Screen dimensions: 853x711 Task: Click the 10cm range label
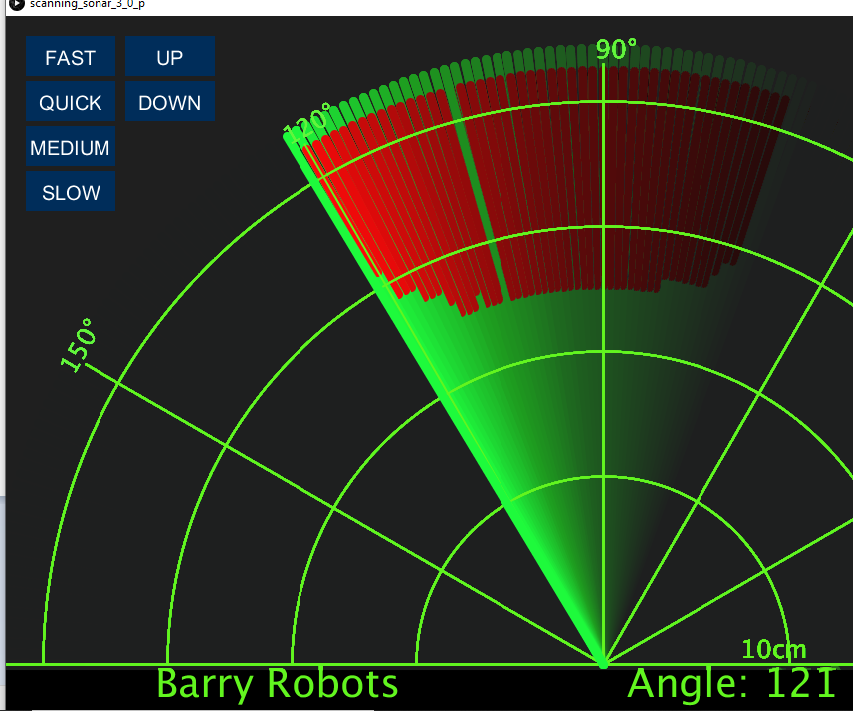775,649
